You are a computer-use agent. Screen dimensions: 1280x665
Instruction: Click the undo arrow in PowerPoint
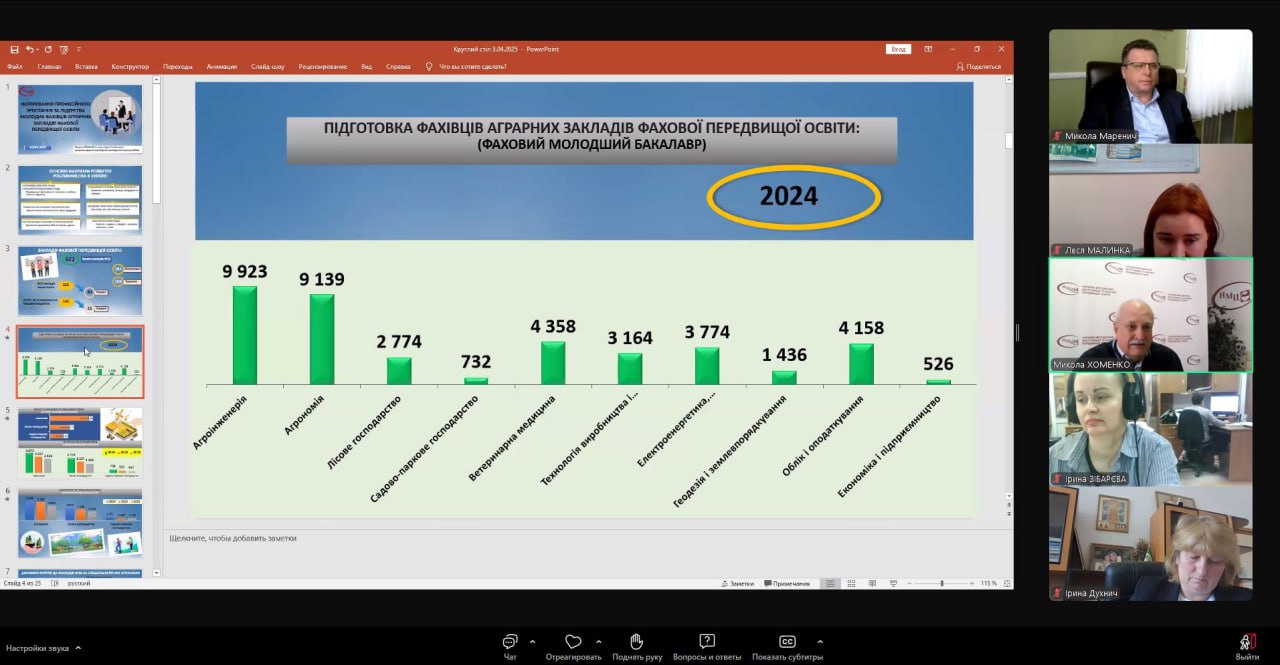[31, 49]
